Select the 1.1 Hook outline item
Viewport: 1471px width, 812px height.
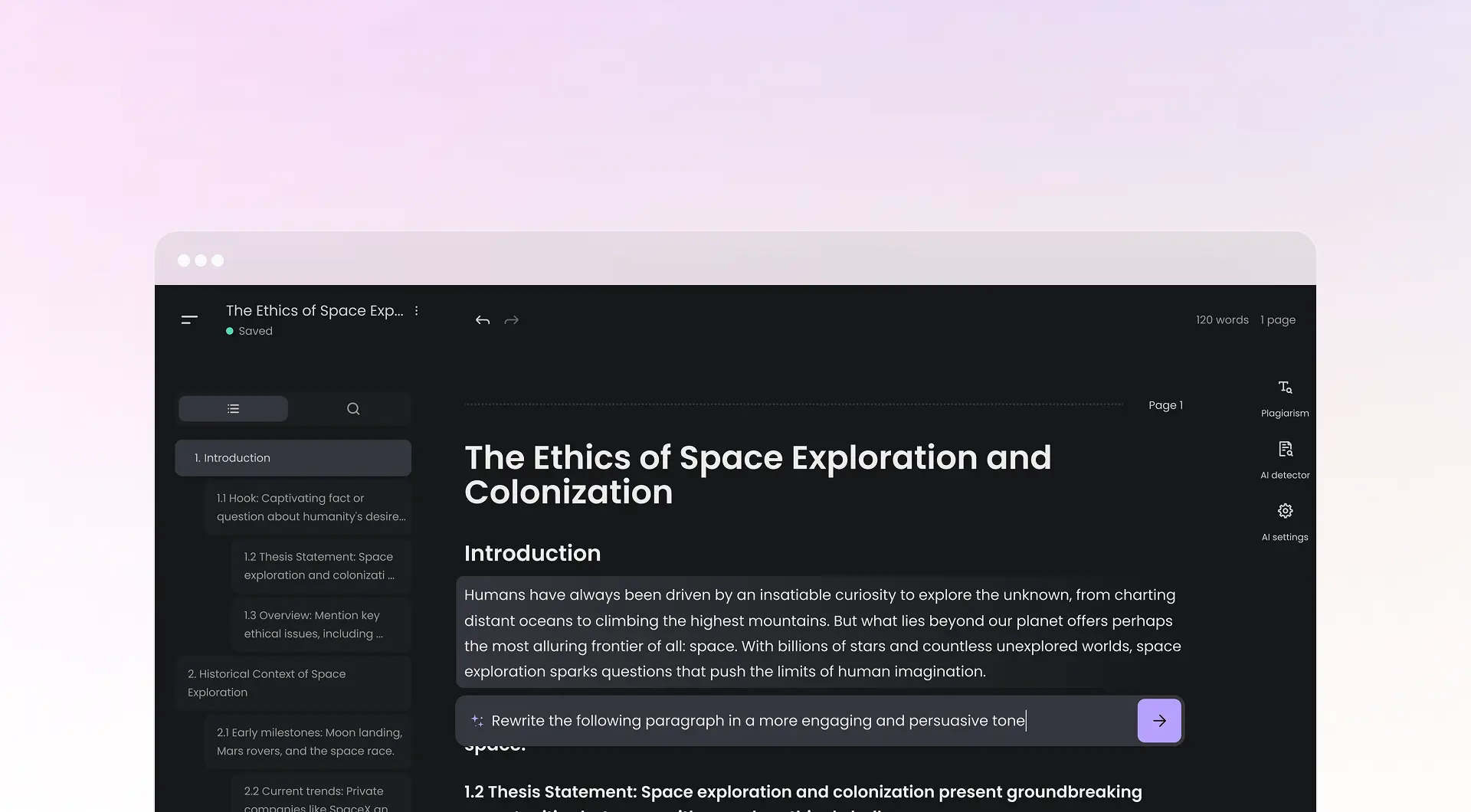310,507
